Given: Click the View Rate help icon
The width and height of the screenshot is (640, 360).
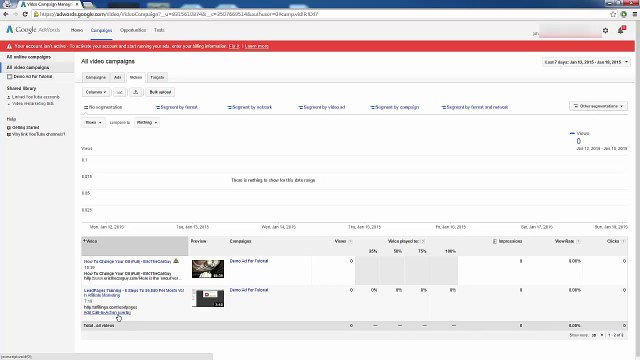Looking at the screenshot, I should (x=578, y=241).
